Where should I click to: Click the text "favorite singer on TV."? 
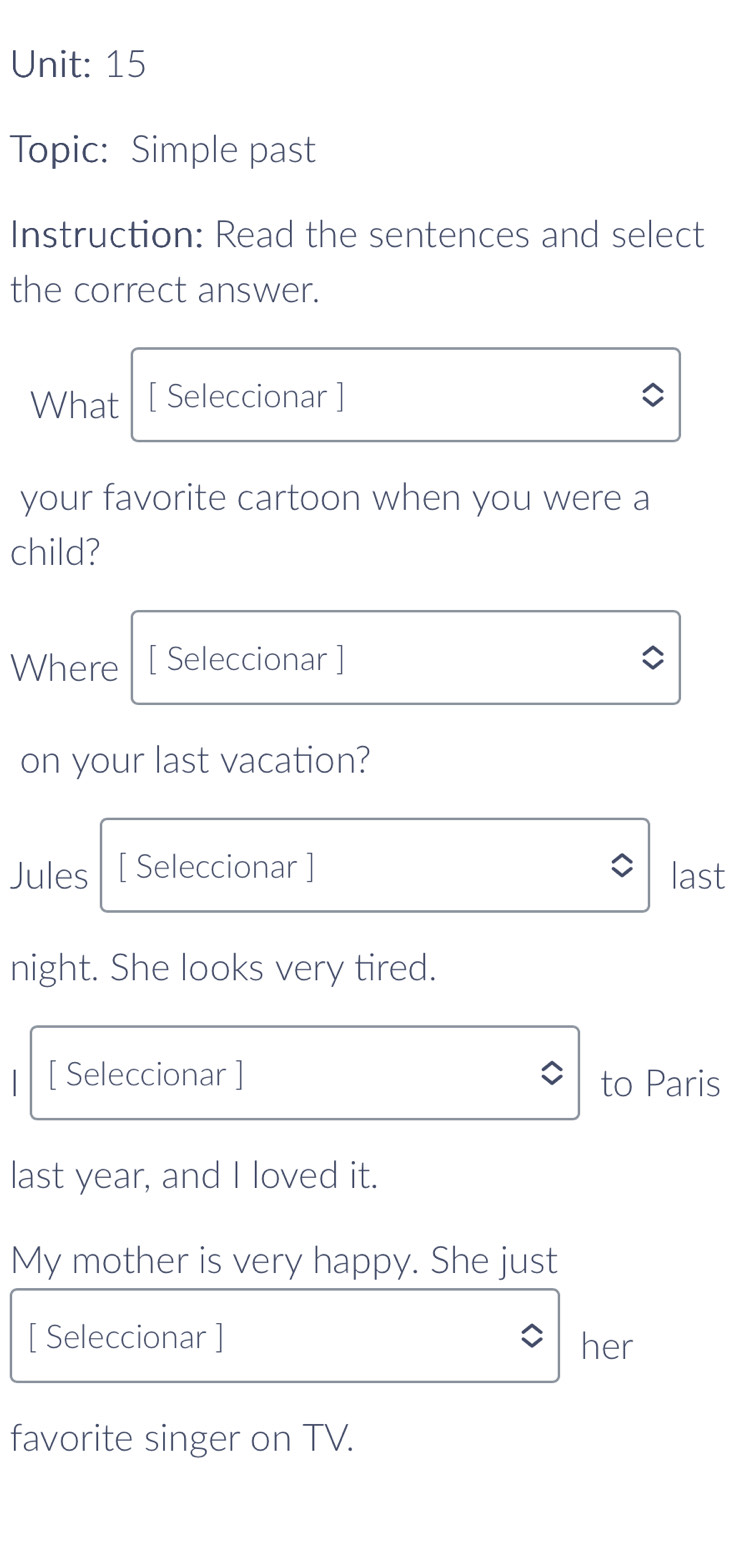(x=182, y=1438)
